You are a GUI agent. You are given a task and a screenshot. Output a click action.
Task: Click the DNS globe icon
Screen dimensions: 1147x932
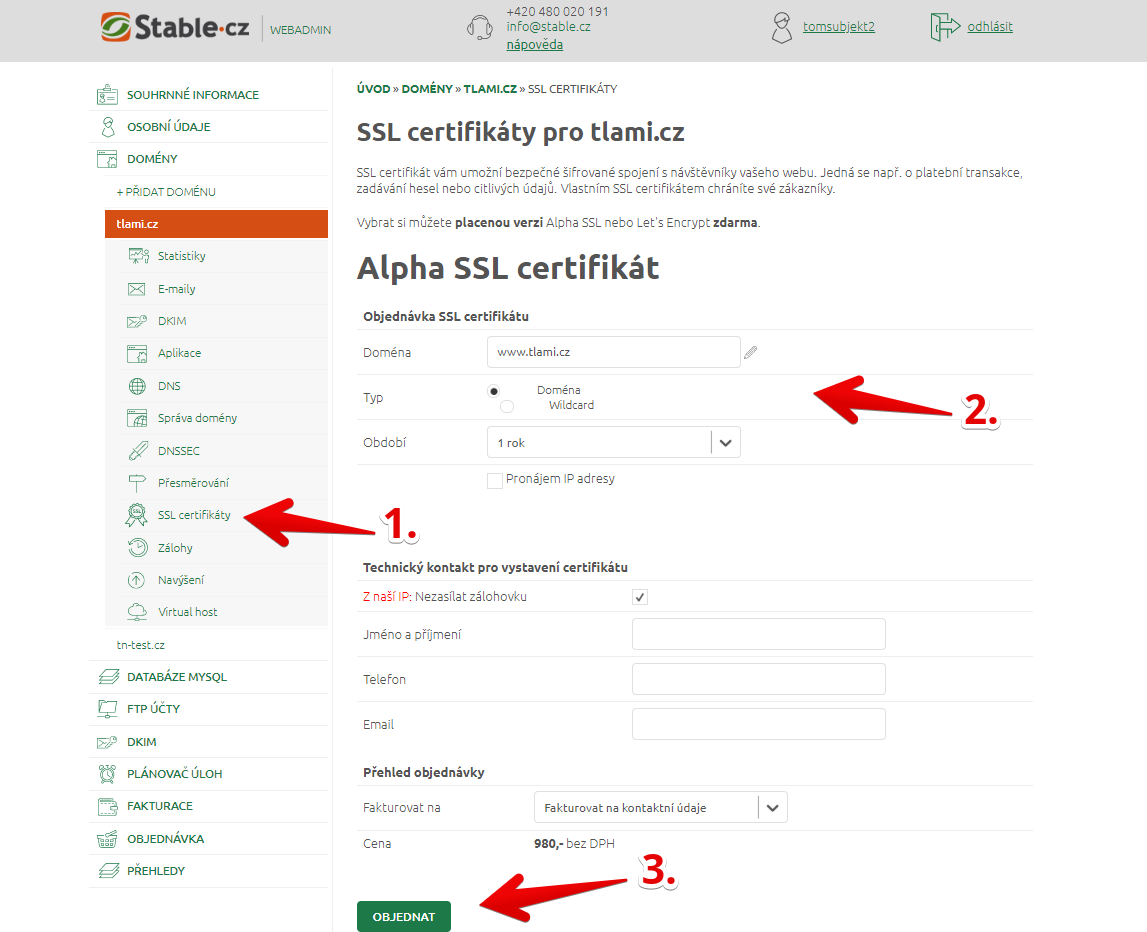pyautogui.click(x=137, y=386)
